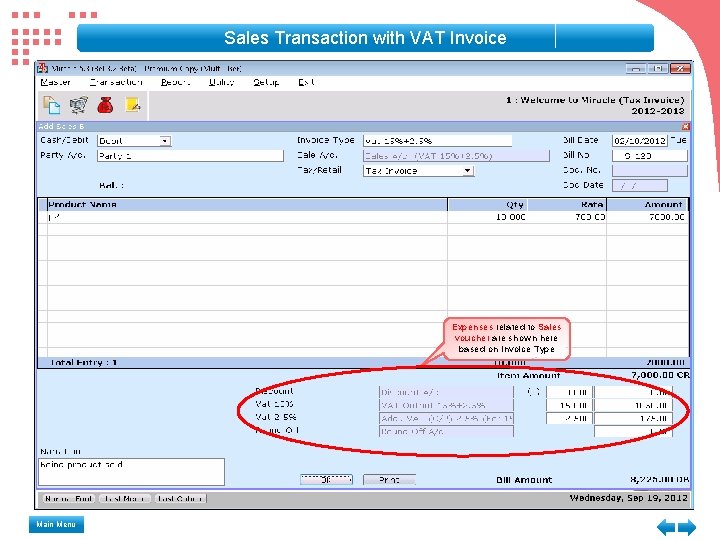Viewport: 720px width, 540px height.
Task: Click the status bar date text
Action: [629, 498]
